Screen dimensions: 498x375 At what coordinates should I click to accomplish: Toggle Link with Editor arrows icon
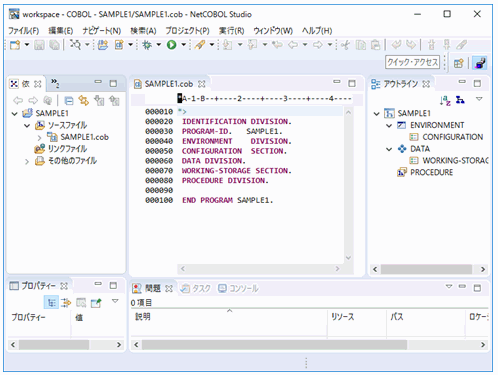pyautogui.click(x=83, y=101)
